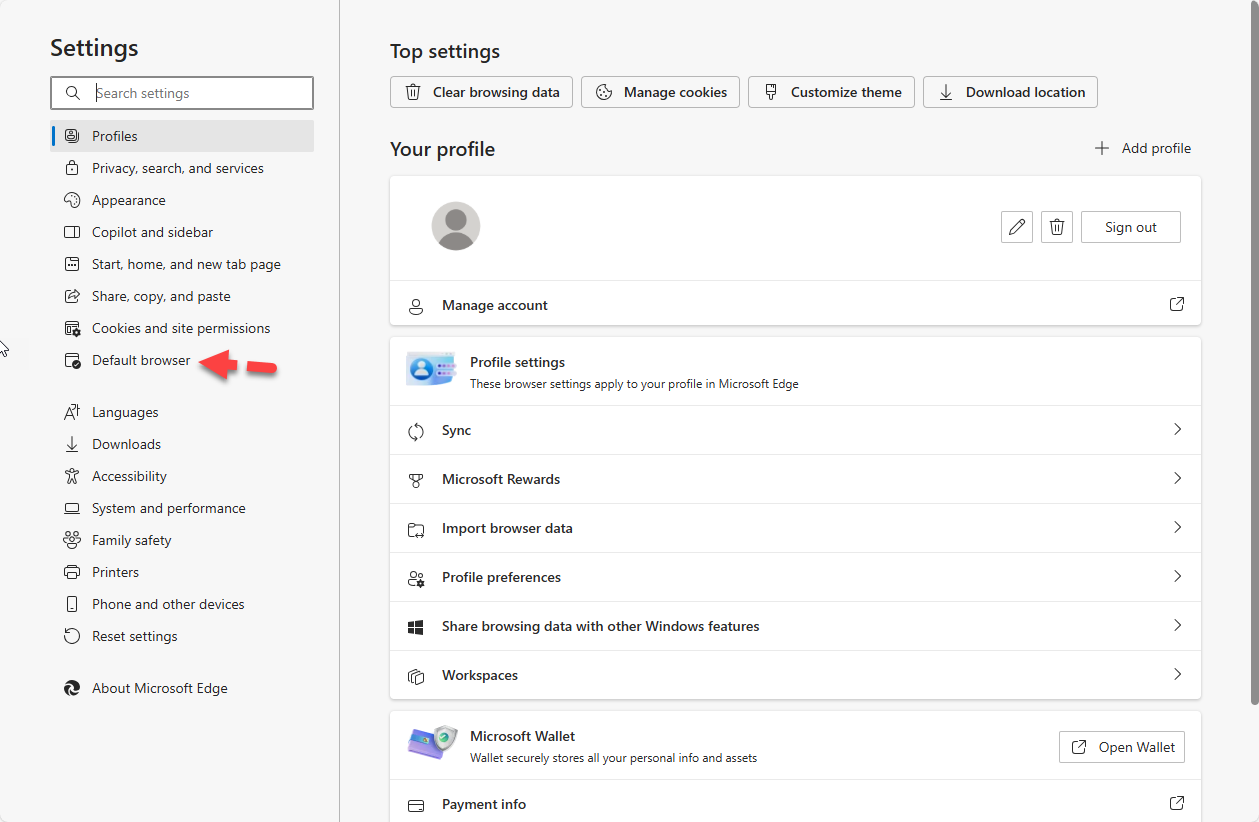Click the pencil edit profile icon
This screenshot has width=1259, height=822.
coord(1017,227)
